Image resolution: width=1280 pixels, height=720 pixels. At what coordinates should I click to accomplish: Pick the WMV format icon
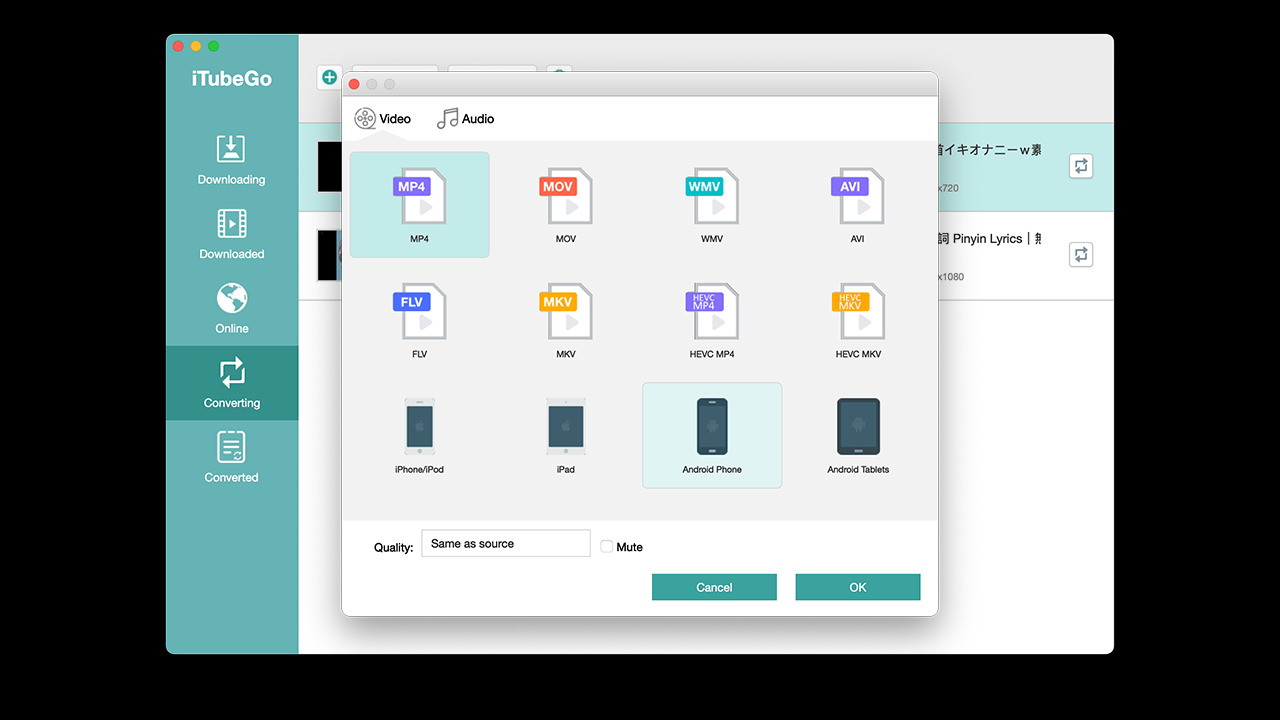point(711,197)
